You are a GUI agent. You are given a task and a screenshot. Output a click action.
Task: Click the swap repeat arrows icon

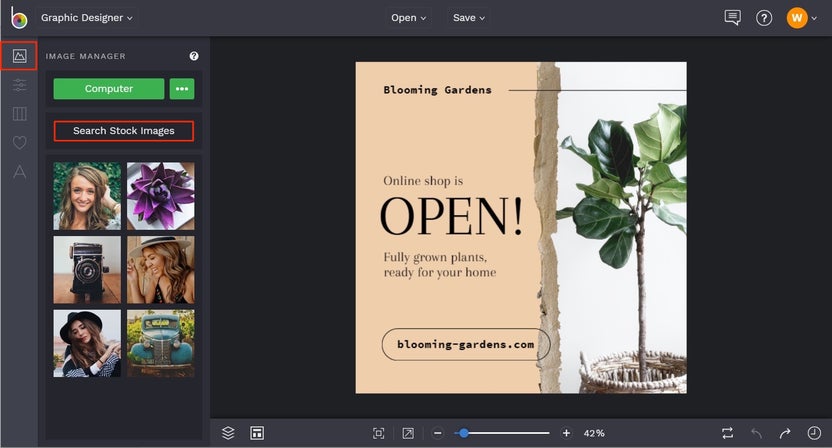tap(727, 433)
